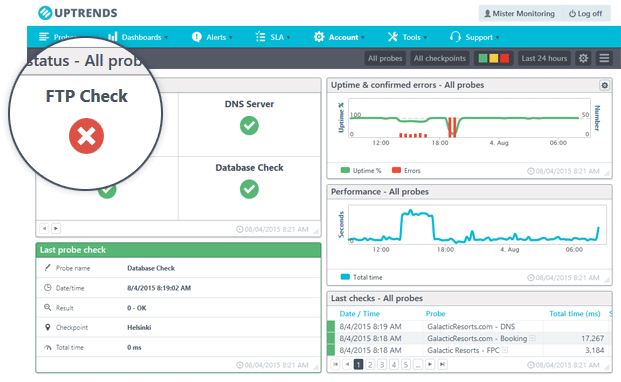The height and width of the screenshot is (382, 621).
Task: Open the Mister Monitoring user menu
Action: tap(520, 13)
